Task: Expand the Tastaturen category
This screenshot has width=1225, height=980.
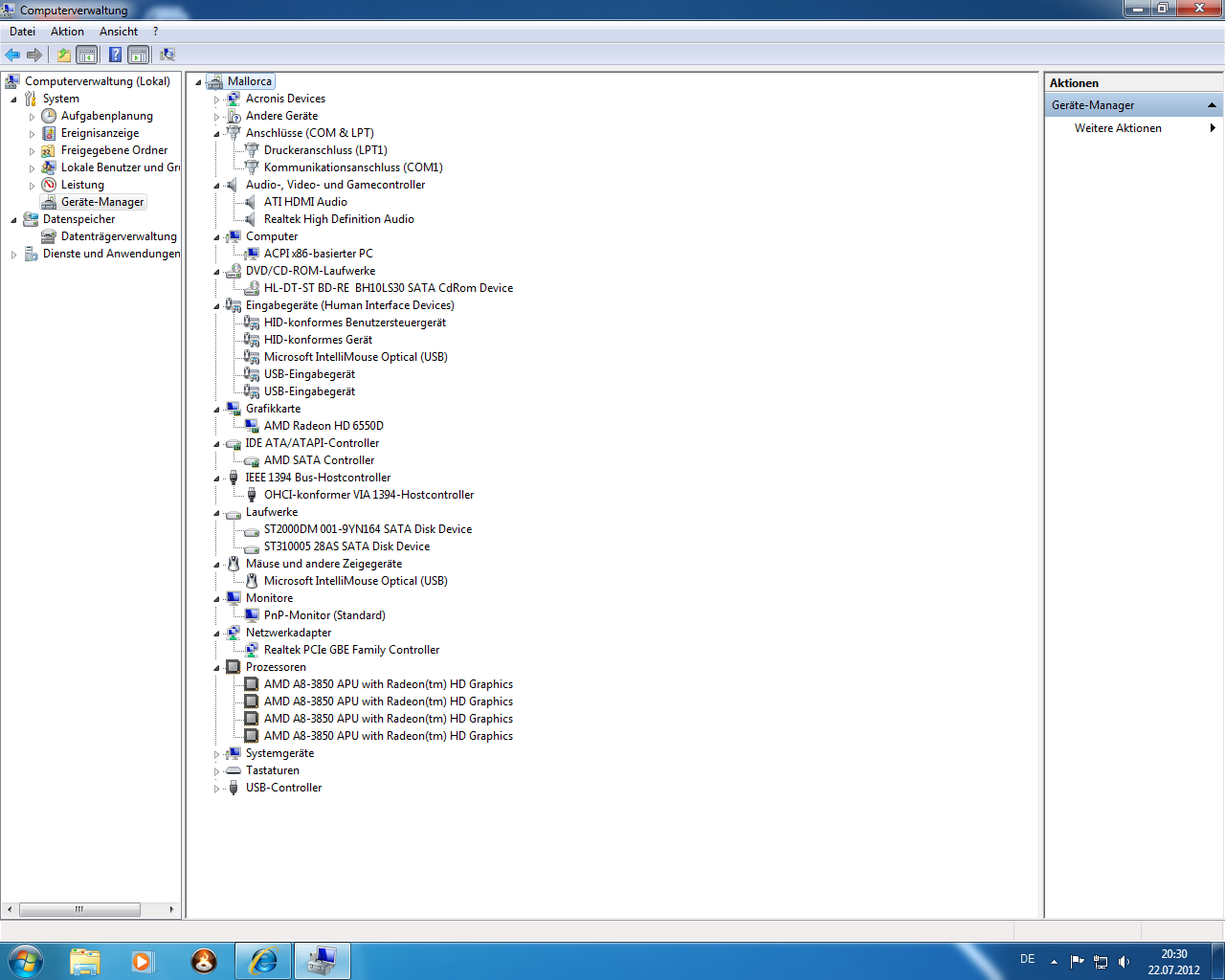Action: pyautogui.click(x=217, y=771)
